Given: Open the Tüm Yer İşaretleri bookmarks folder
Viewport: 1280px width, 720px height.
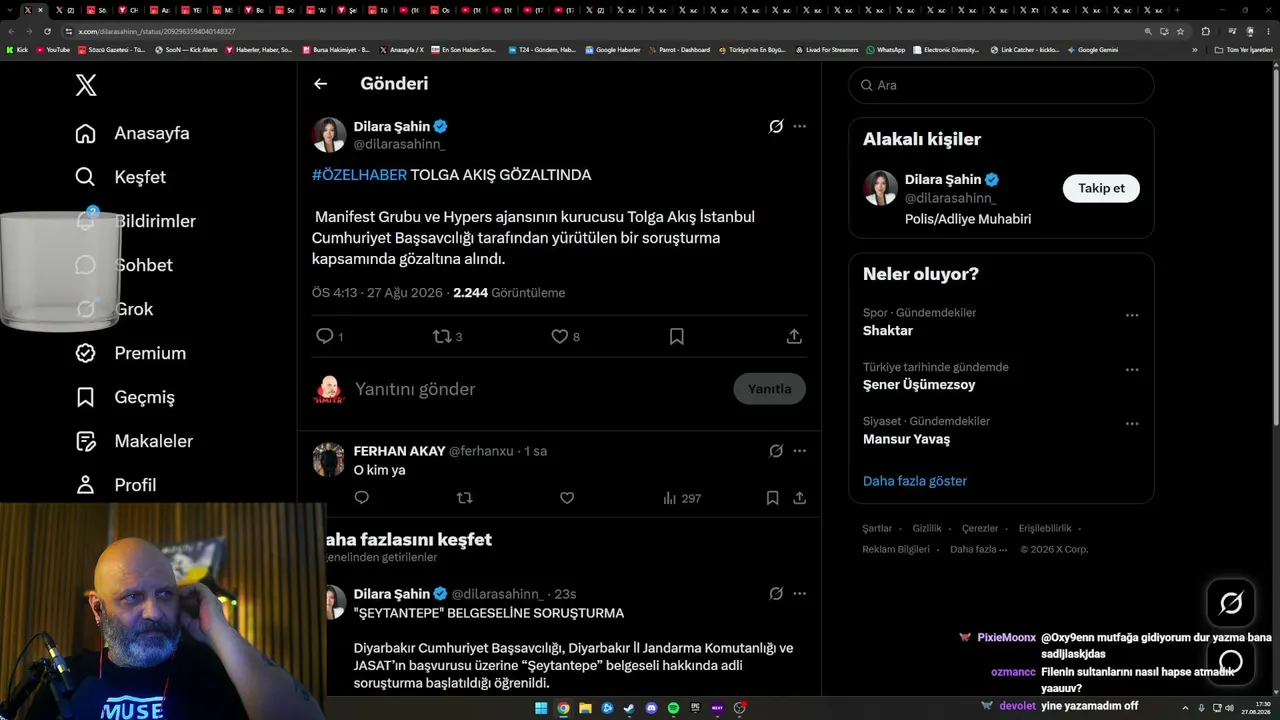Looking at the screenshot, I should click(x=1244, y=49).
